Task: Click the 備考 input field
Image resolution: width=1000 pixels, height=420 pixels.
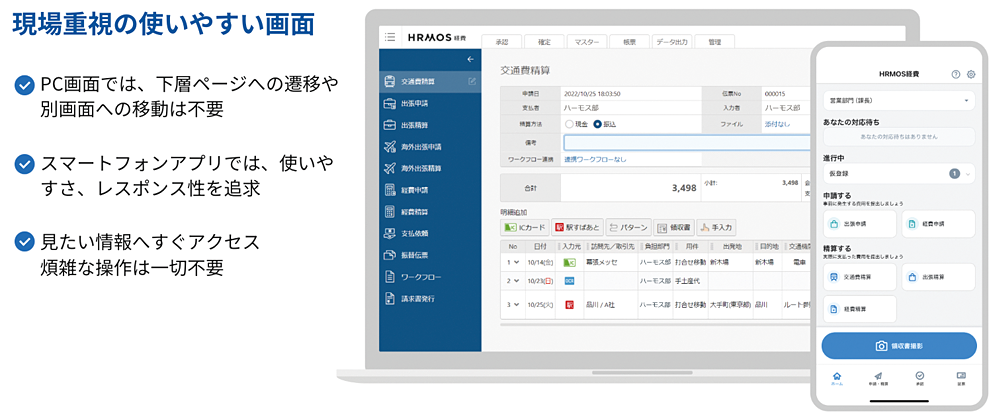Action: (688, 142)
